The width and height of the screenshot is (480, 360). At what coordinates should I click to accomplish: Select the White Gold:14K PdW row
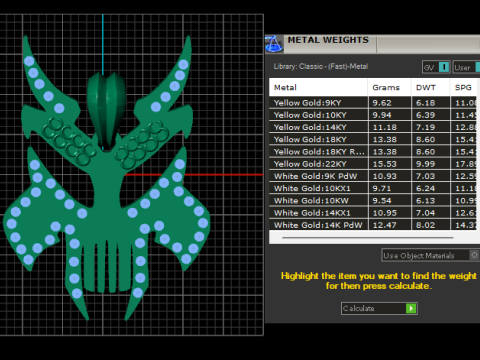click(x=373, y=225)
